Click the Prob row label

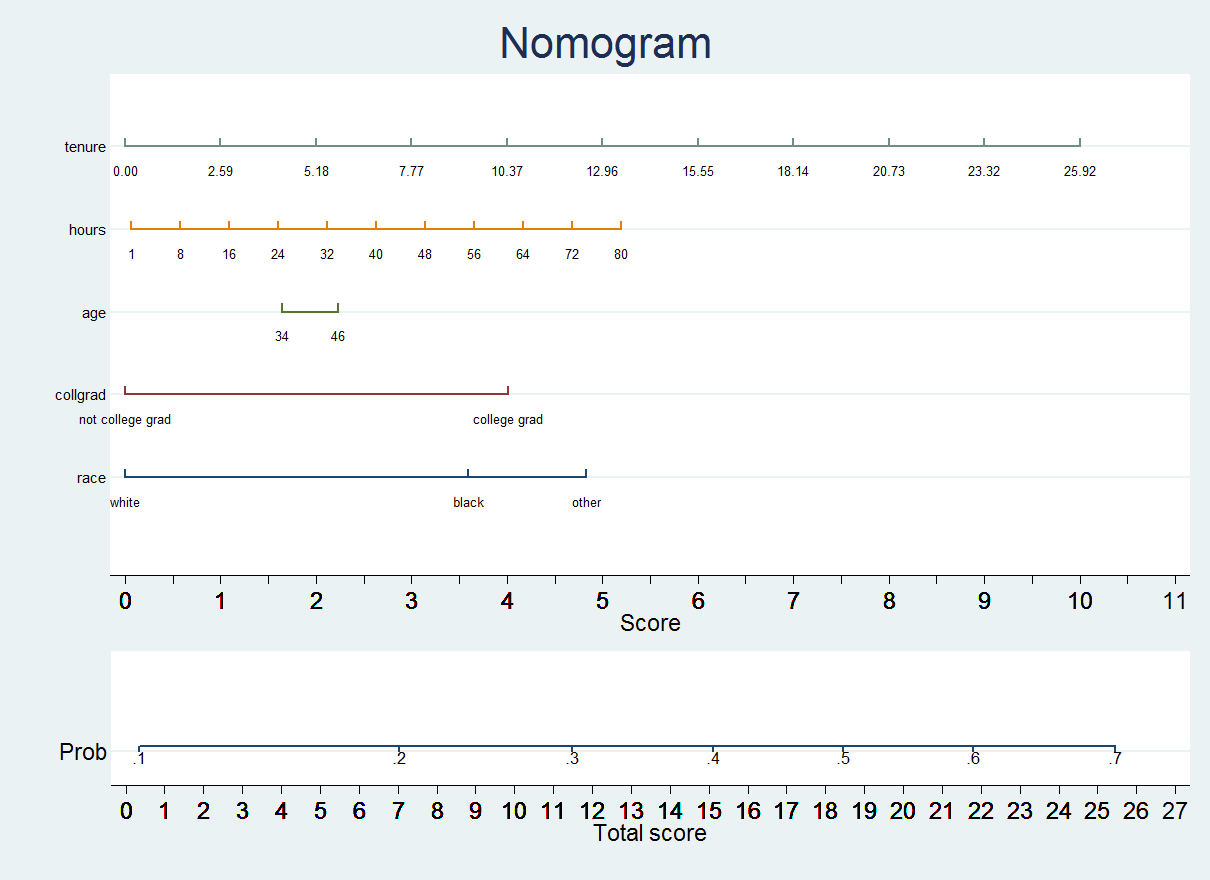point(83,752)
